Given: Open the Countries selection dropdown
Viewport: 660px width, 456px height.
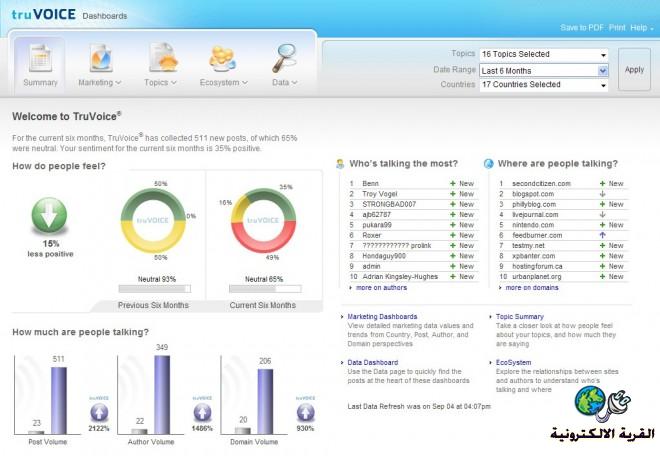Looking at the screenshot, I should click(x=544, y=85).
